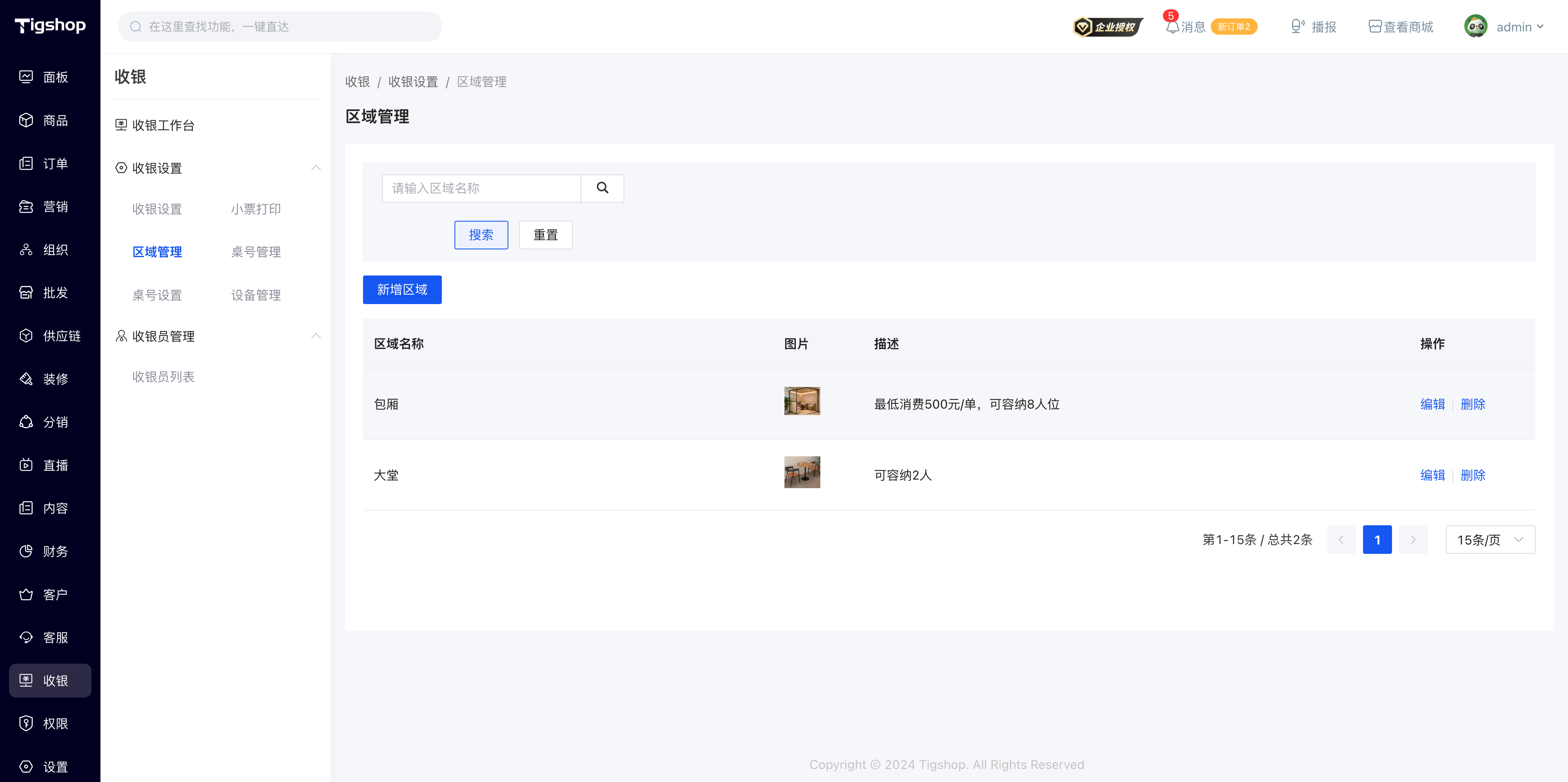Select 桌号设置 menu item
The width and height of the screenshot is (1568, 782).
tap(157, 295)
